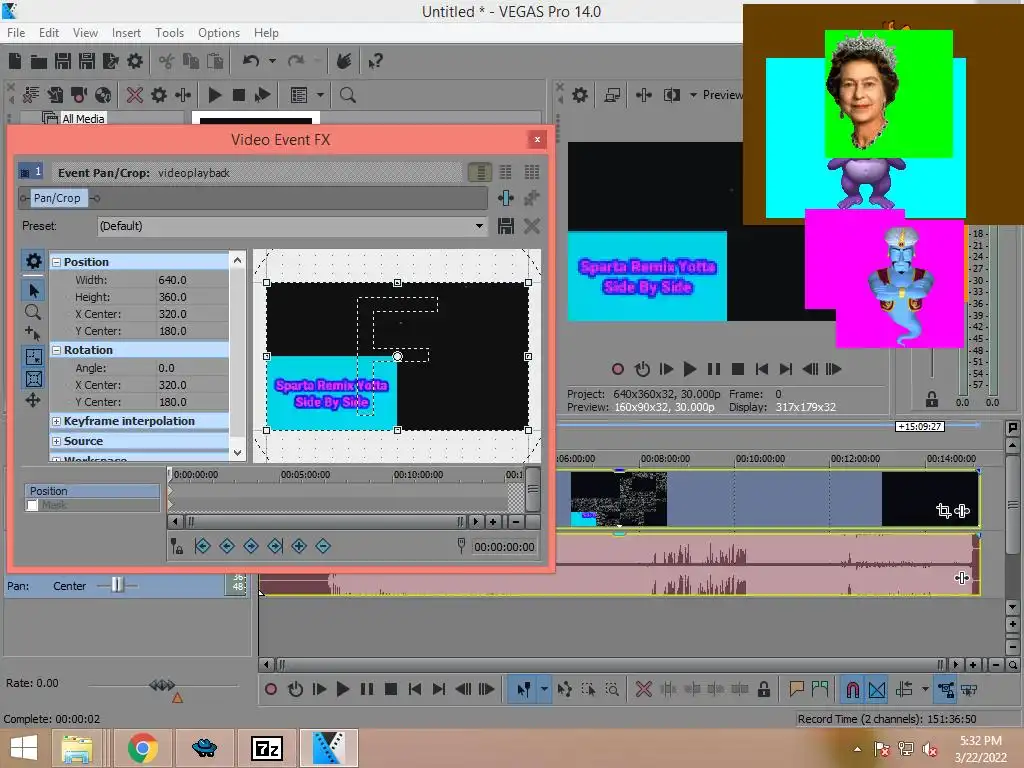Click Stop in the preview transport

pos(738,369)
